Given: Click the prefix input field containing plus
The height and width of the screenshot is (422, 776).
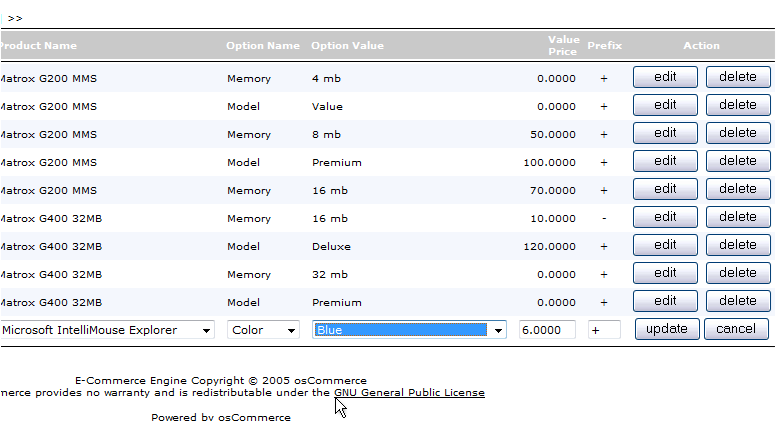Looking at the screenshot, I should [x=604, y=330].
